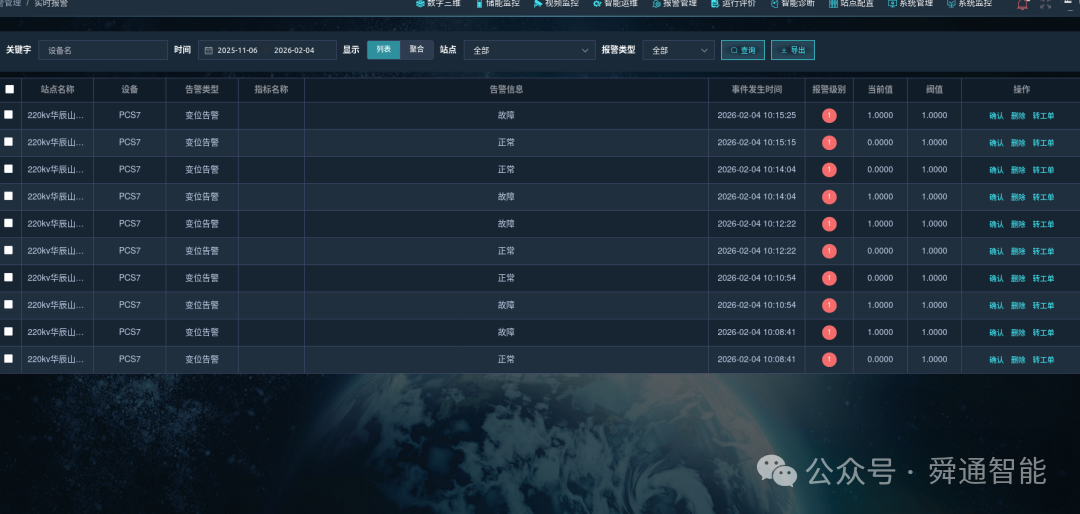Viewport: 1080px width, 514px height.
Task: Click the 设备名 keyword input field
Action: tap(103, 50)
